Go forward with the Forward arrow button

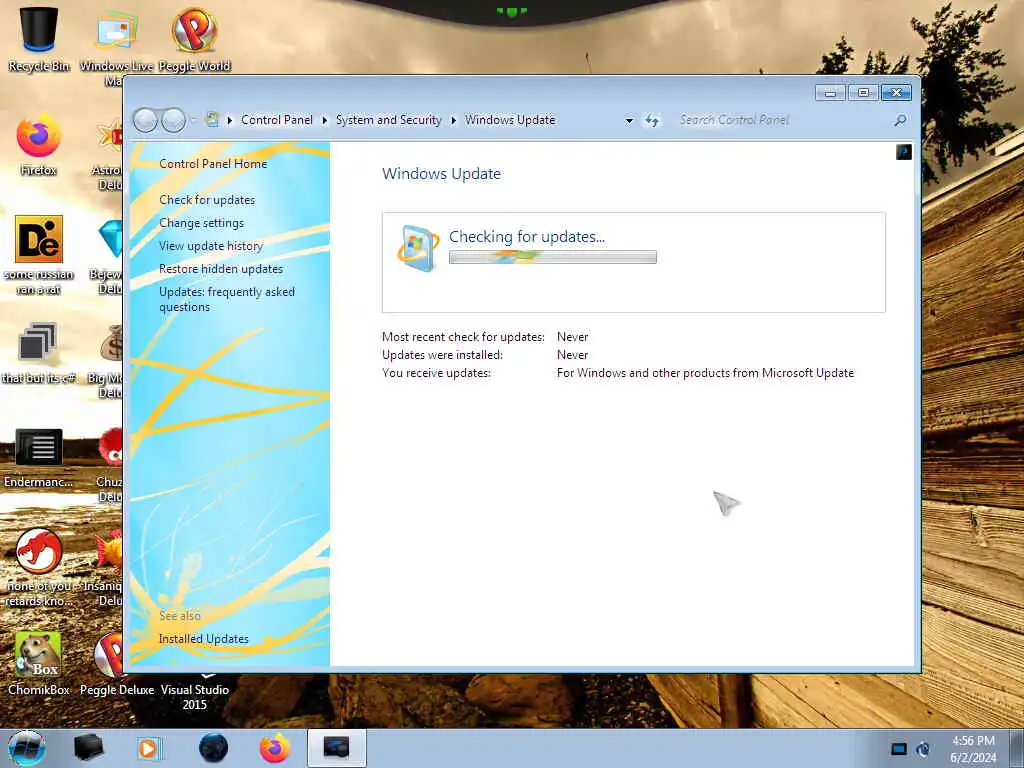(x=173, y=120)
